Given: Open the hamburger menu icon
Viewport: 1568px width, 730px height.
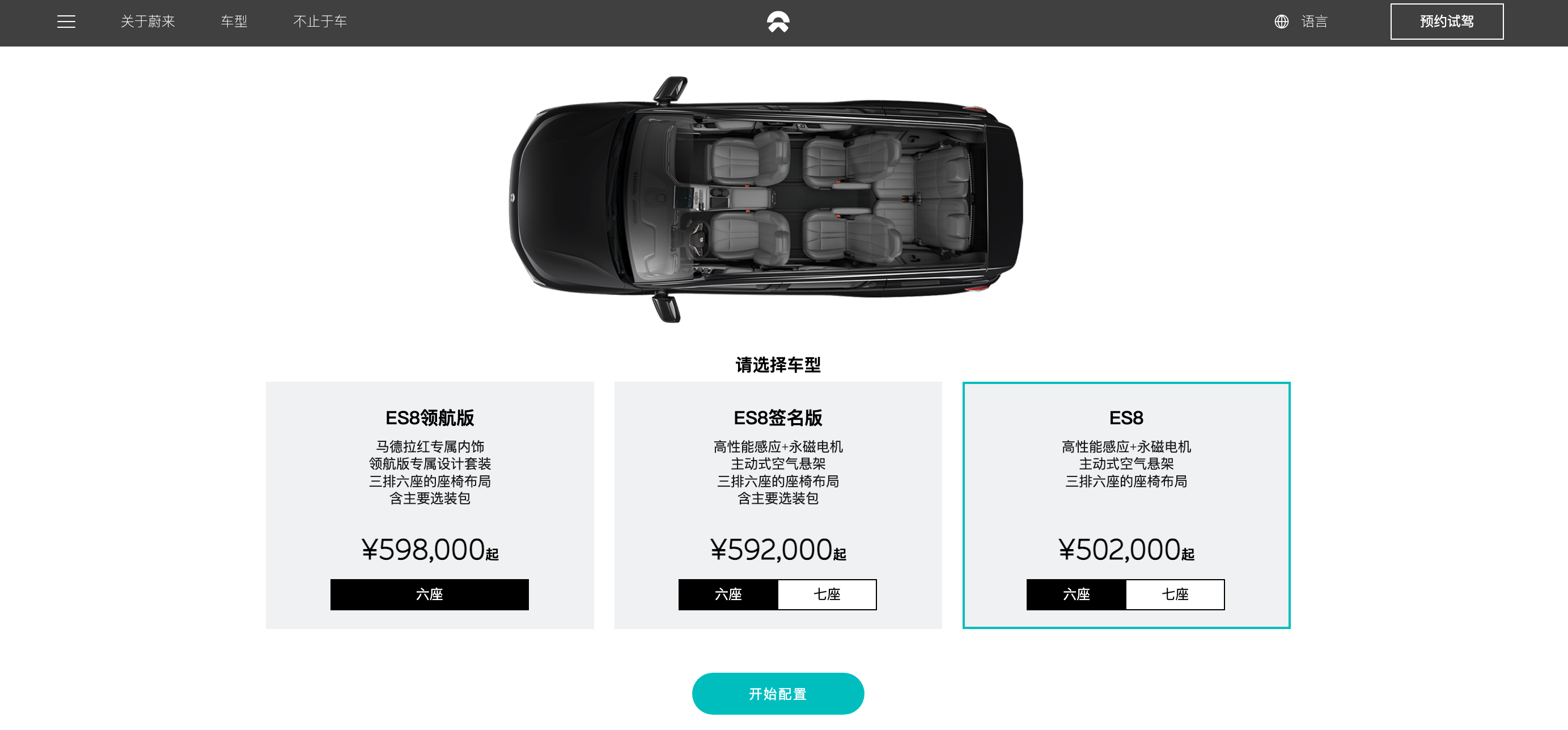Looking at the screenshot, I should pyautogui.click(x=66, y=22).
